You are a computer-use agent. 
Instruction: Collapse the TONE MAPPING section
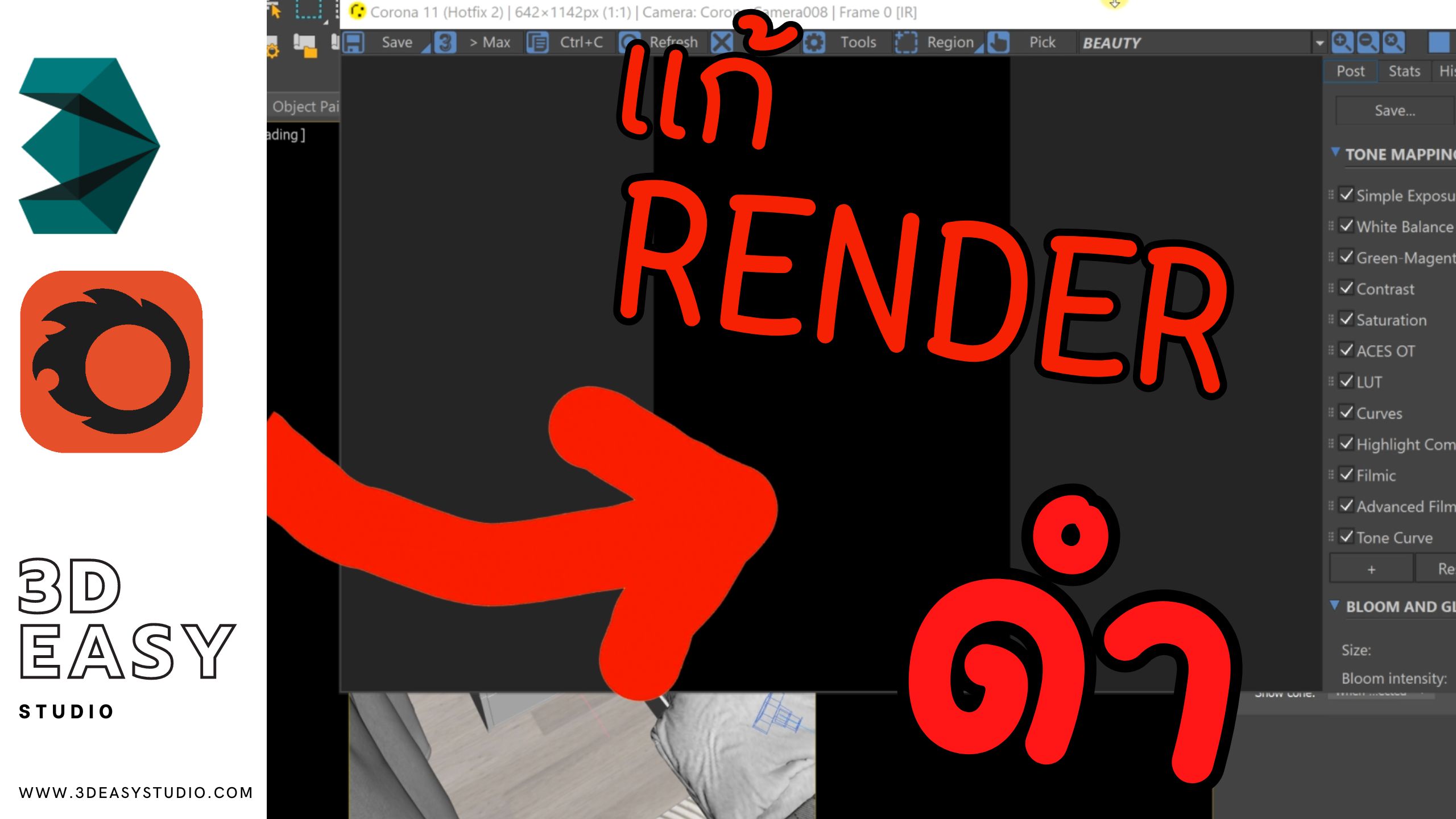[1335, 152]
